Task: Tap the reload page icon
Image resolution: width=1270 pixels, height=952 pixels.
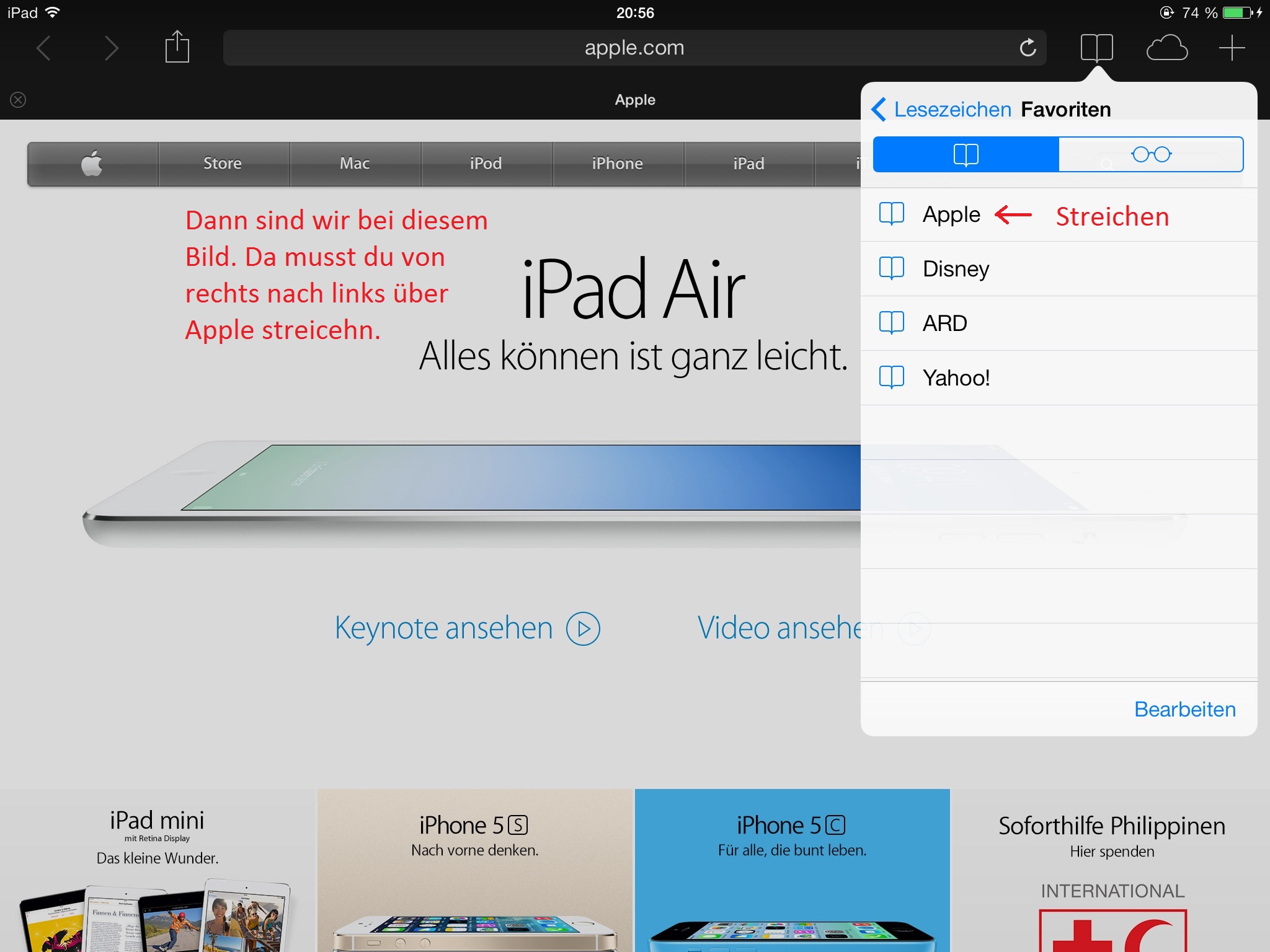Action: coord(1028,48)
